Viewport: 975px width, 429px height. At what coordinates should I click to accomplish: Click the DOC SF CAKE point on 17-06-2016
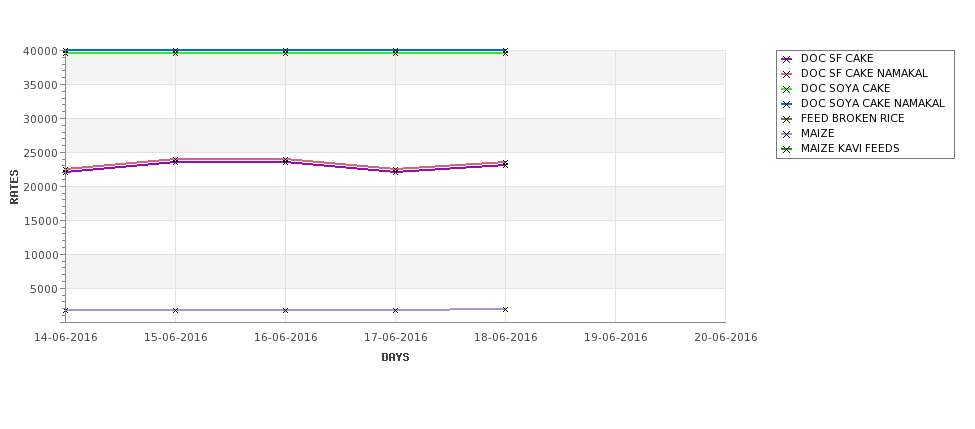coord(395,172)
